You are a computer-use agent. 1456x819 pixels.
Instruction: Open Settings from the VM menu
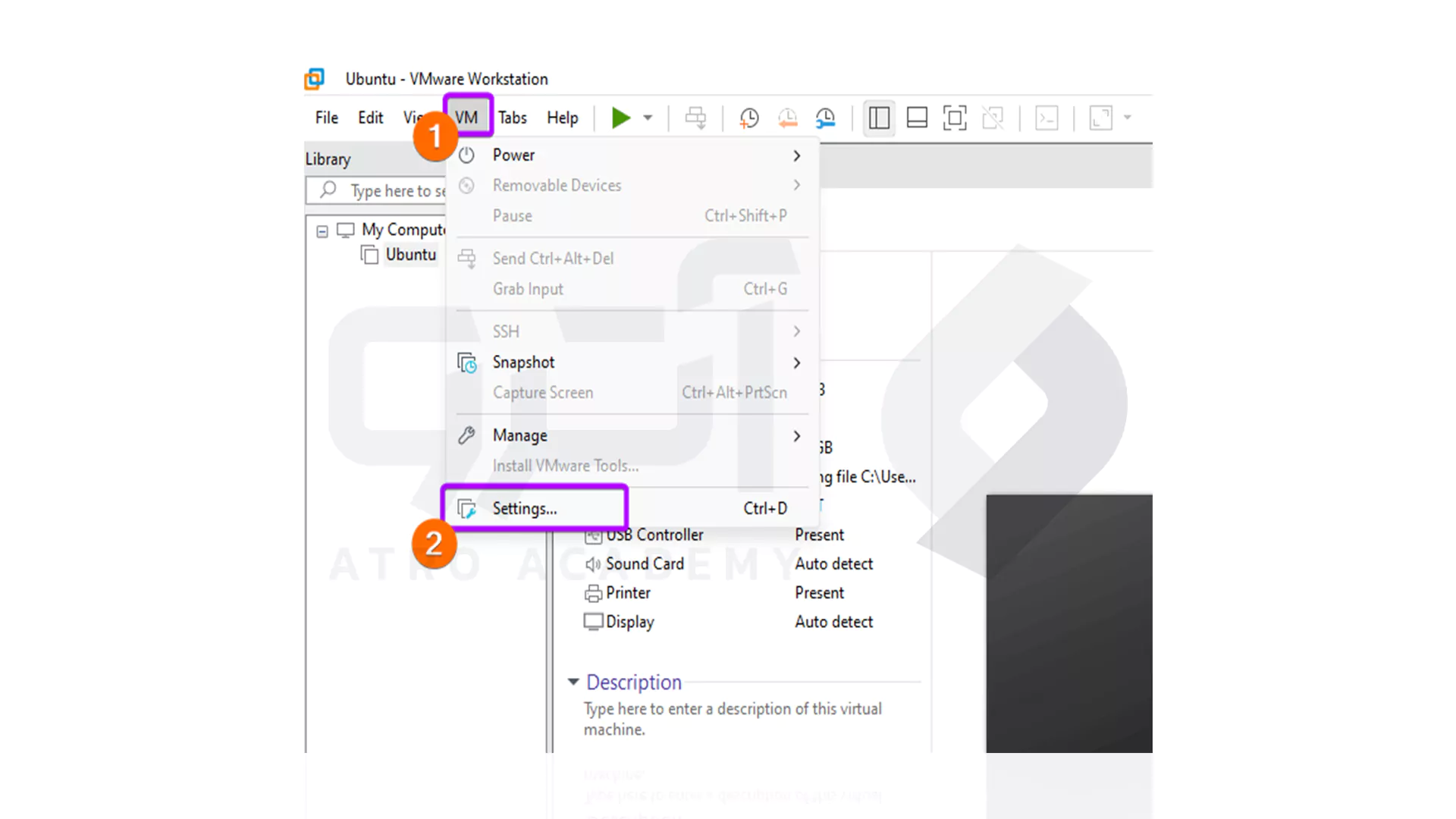[x=631, y=508]
